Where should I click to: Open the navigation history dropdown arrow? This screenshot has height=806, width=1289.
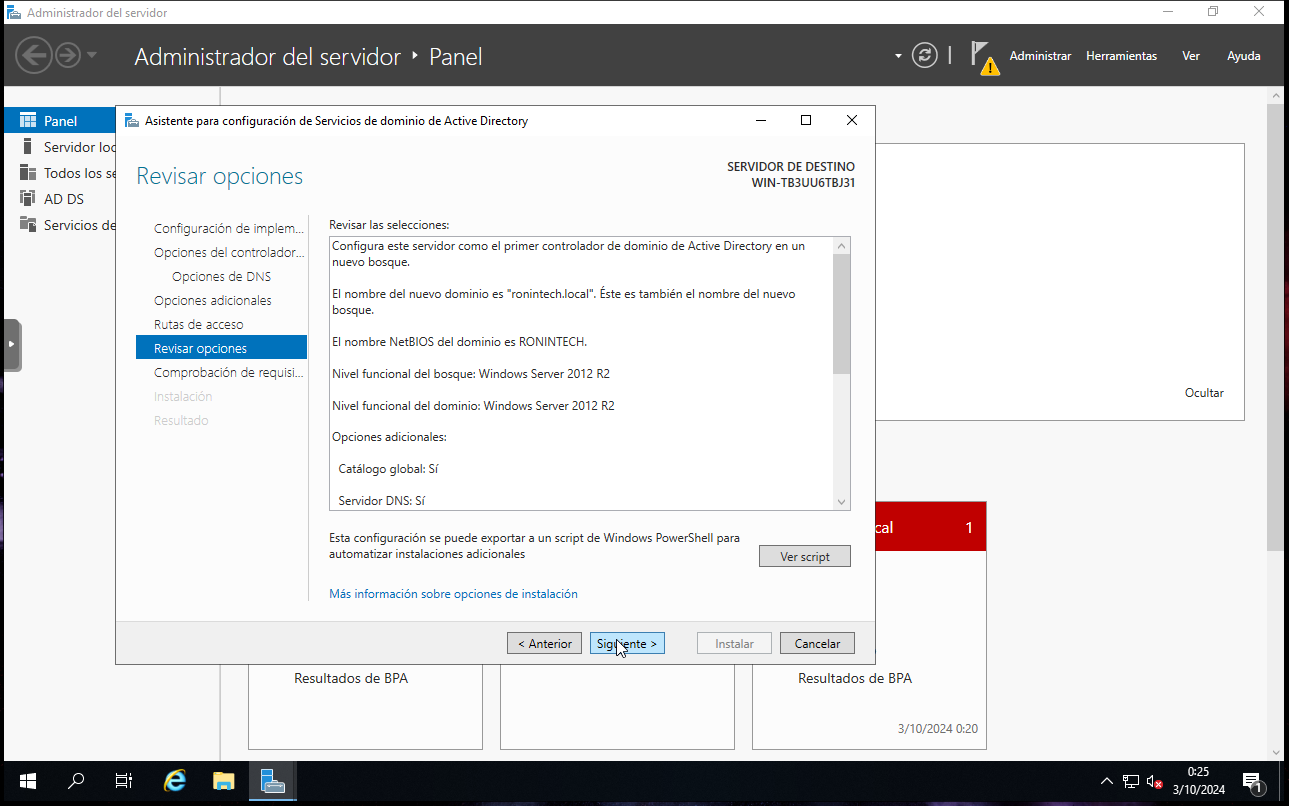[92, 55]
